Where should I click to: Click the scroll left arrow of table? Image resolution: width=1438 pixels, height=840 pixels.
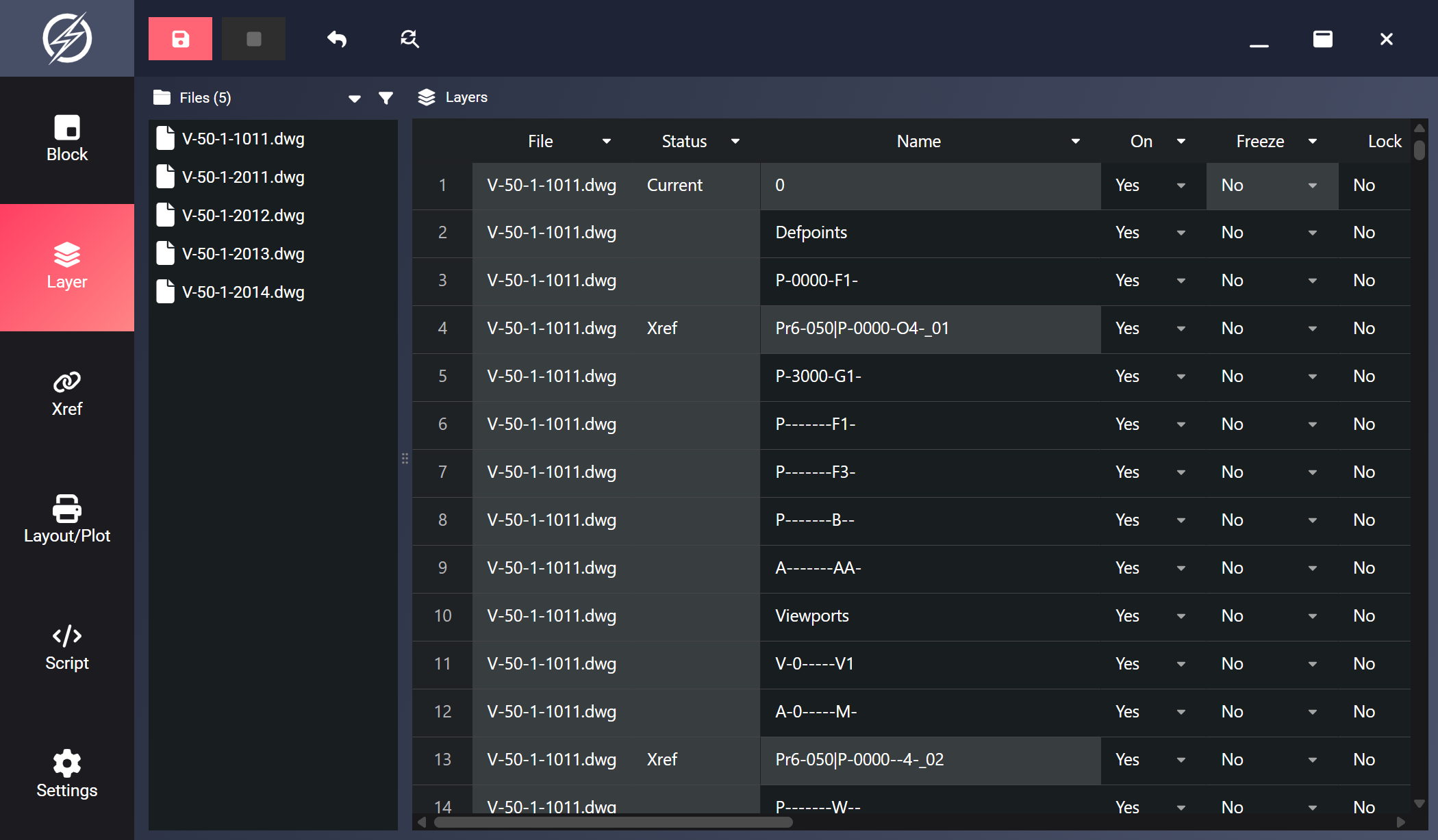pyautogui.click(x=422, y=822)
